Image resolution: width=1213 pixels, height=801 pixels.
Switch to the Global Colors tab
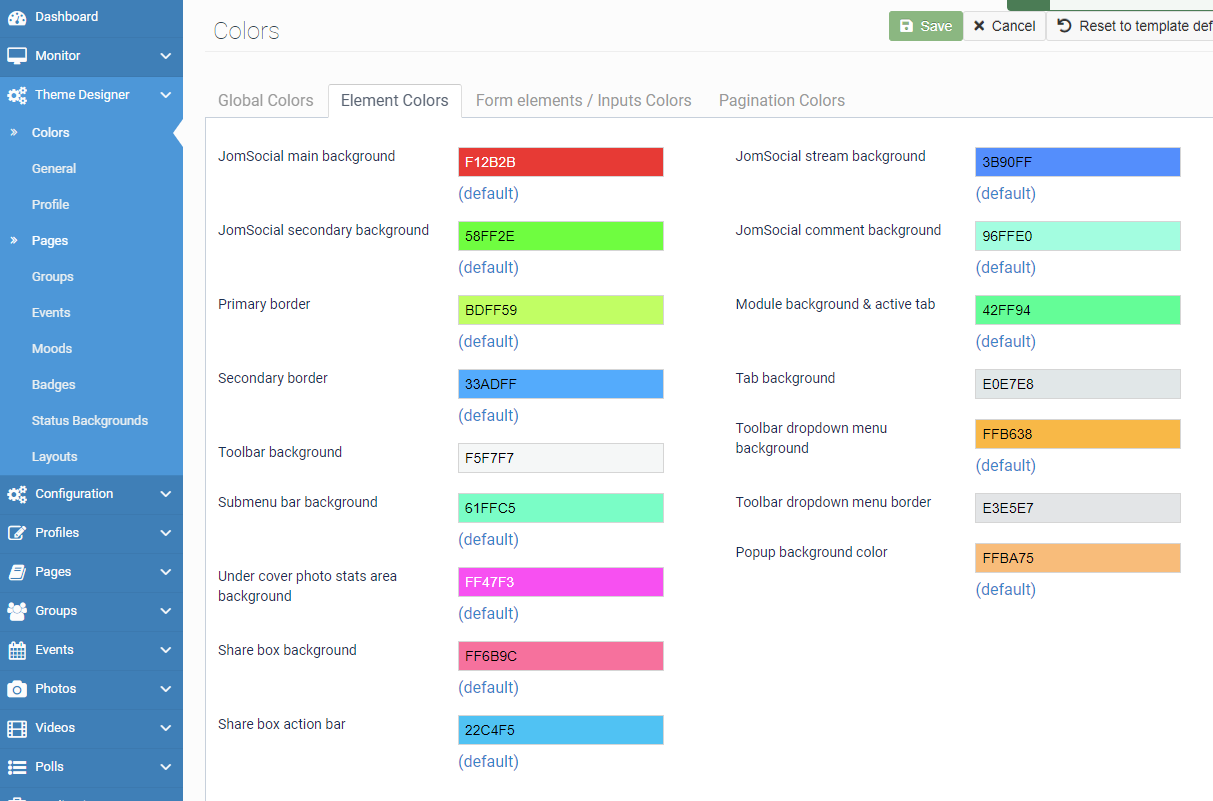tap(266, 101)
